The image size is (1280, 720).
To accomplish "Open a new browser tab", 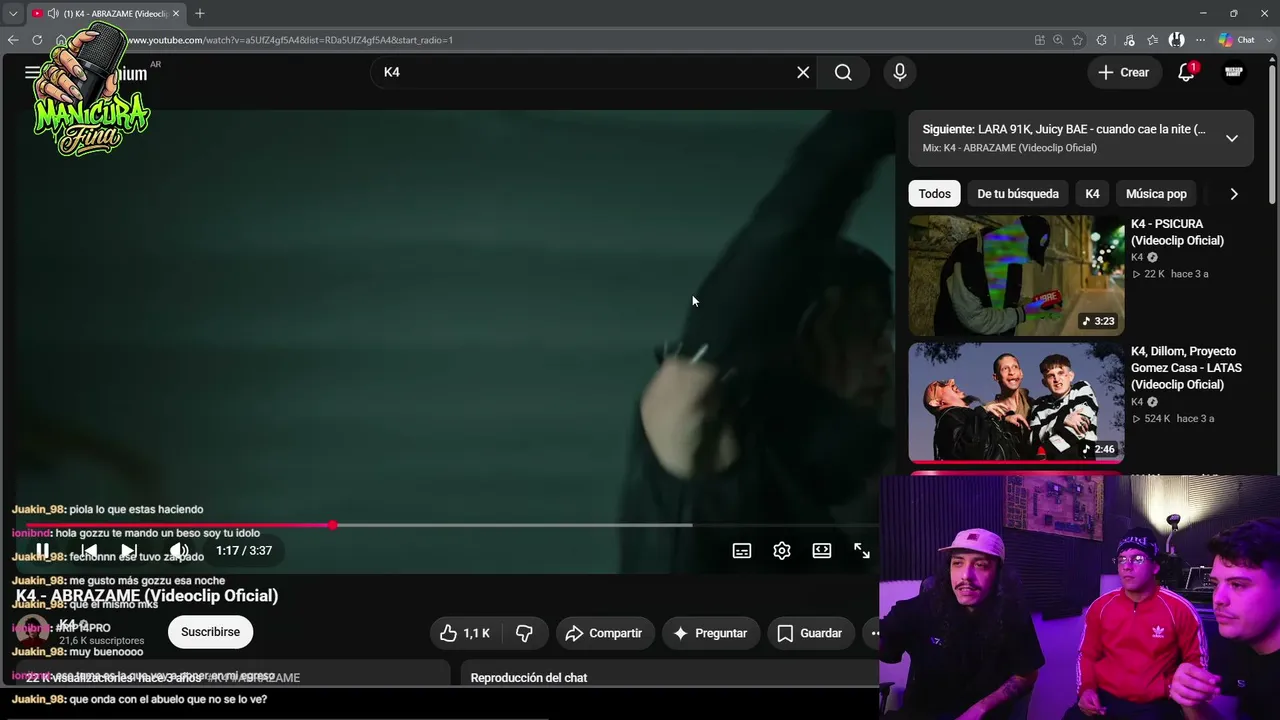I will click(200, 13).
